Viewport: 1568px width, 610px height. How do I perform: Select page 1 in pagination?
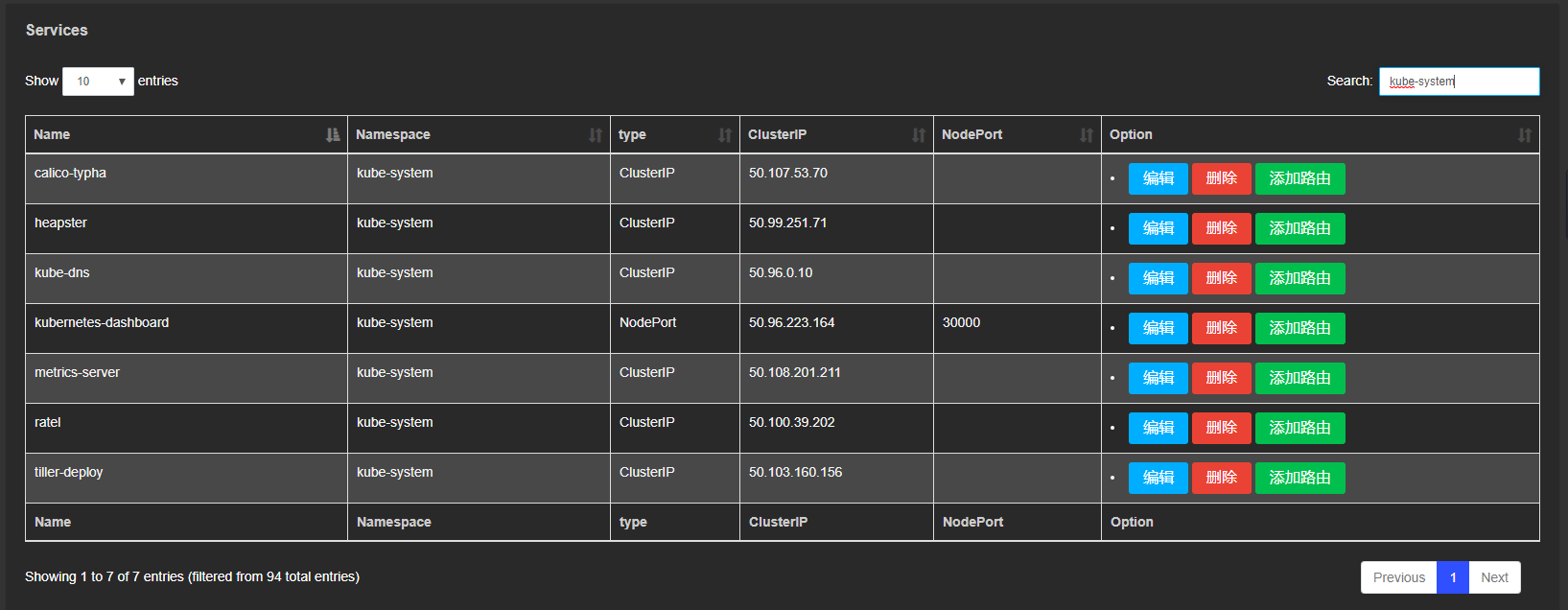(x=1453, y=577)
